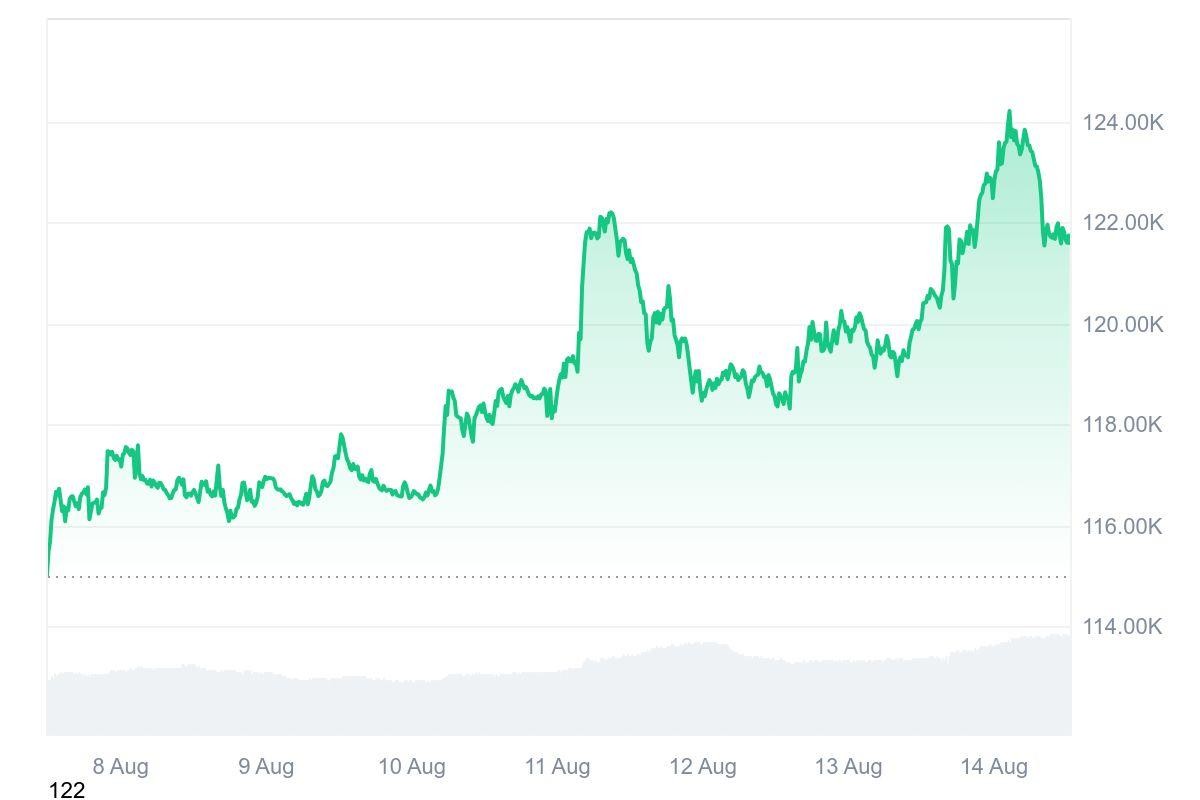Image resolution: width=1200 pixels, height=800 pixels.
Task: Select the 14 Aug date label
Action: pyautogui.click(x=993, y=767)
